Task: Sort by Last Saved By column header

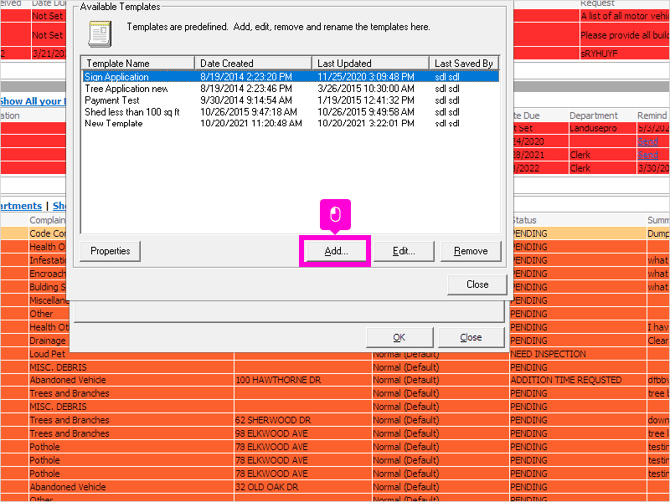Action: click(x=464, y=63)
